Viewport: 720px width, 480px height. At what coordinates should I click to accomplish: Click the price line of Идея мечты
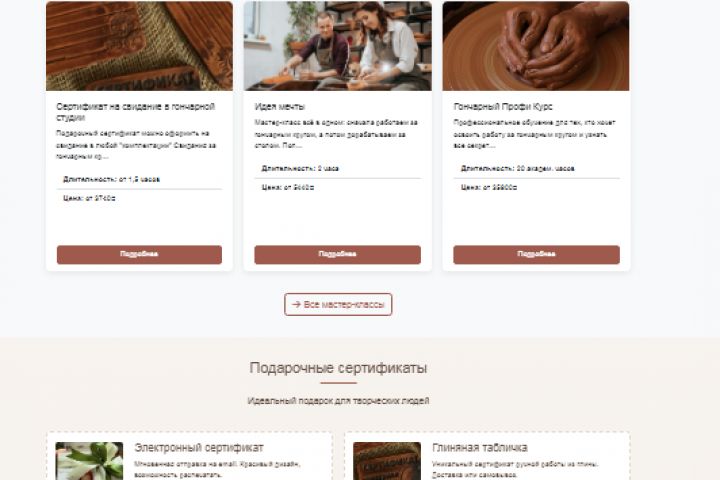pos(288,187)
